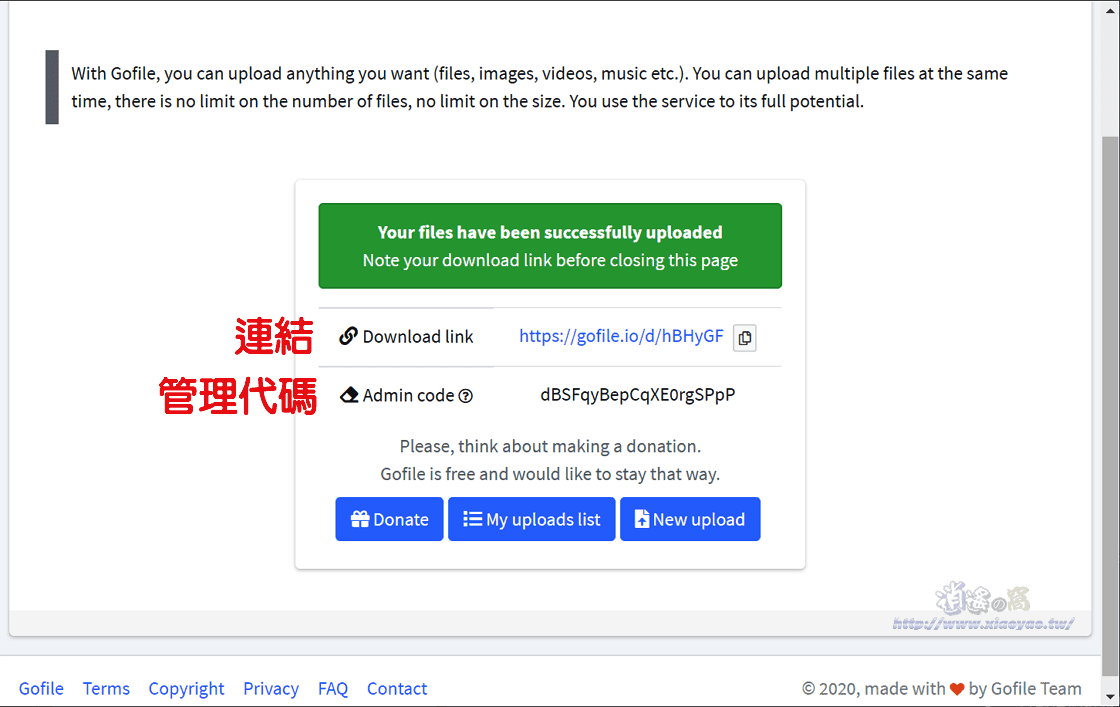
Task: Start a New upload
Action: click(x=690, y=519)
